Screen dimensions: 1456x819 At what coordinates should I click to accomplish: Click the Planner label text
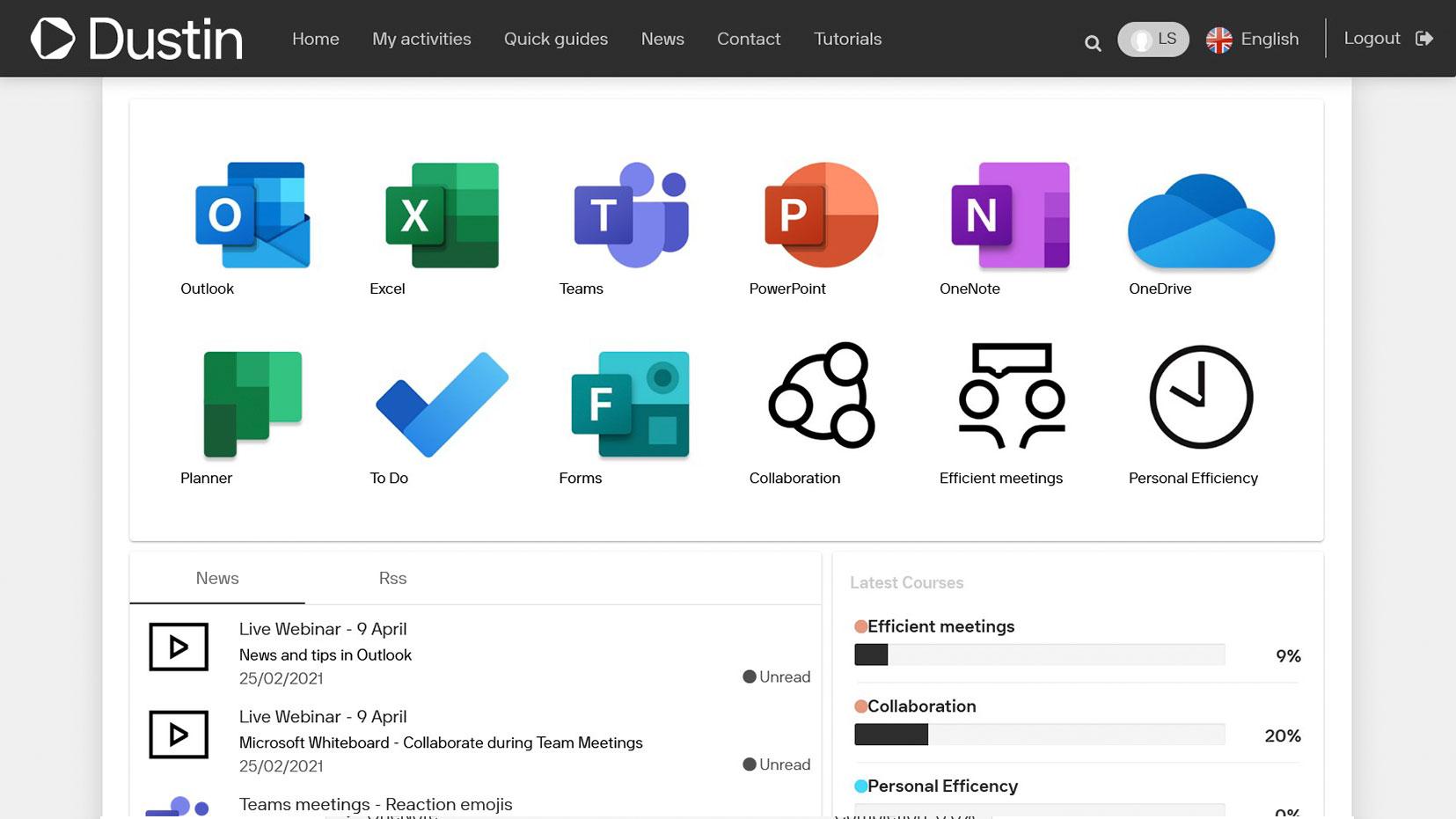point(207,478)
